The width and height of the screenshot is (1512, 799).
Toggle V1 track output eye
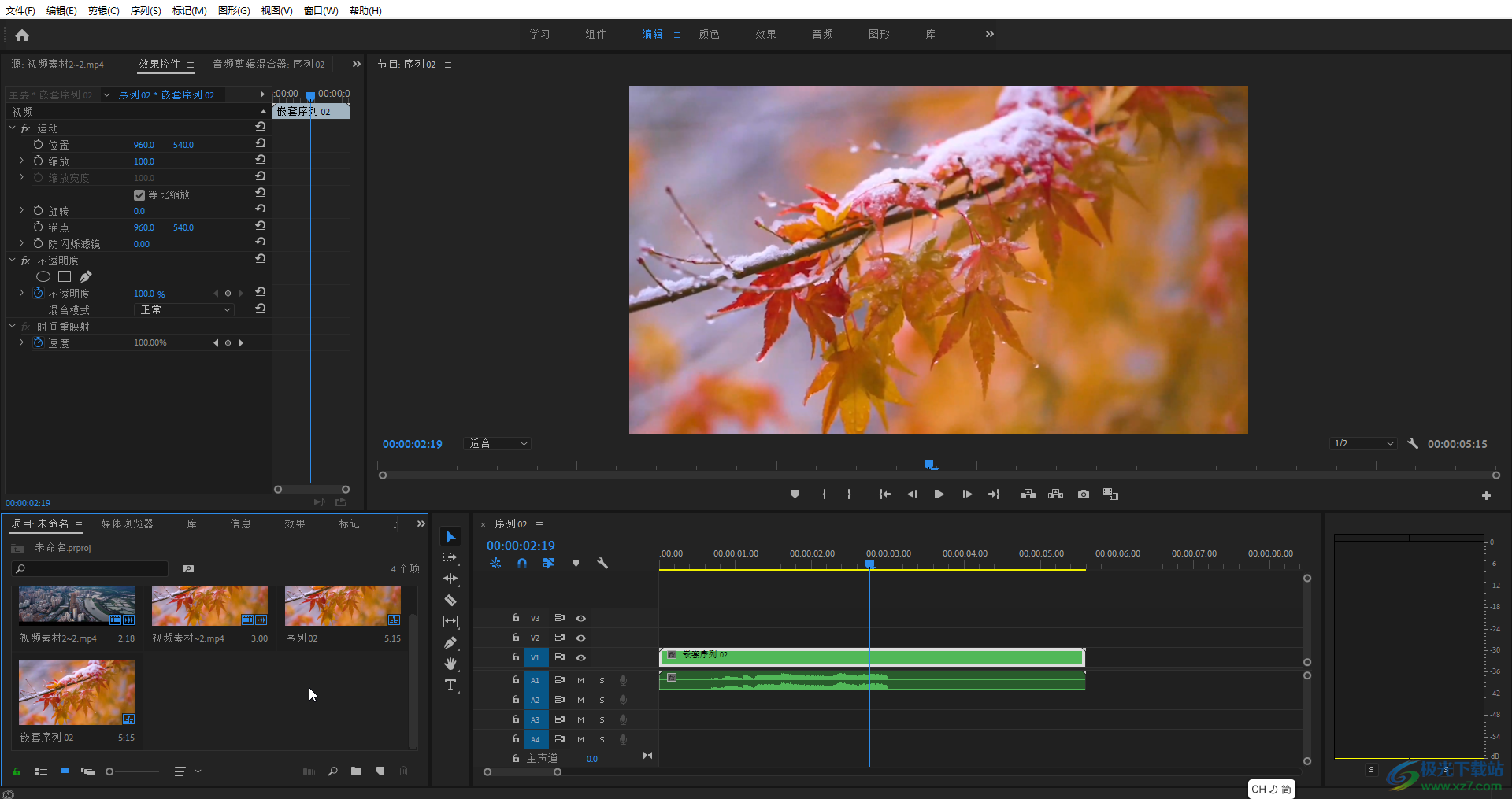click(x=580, y=657)
